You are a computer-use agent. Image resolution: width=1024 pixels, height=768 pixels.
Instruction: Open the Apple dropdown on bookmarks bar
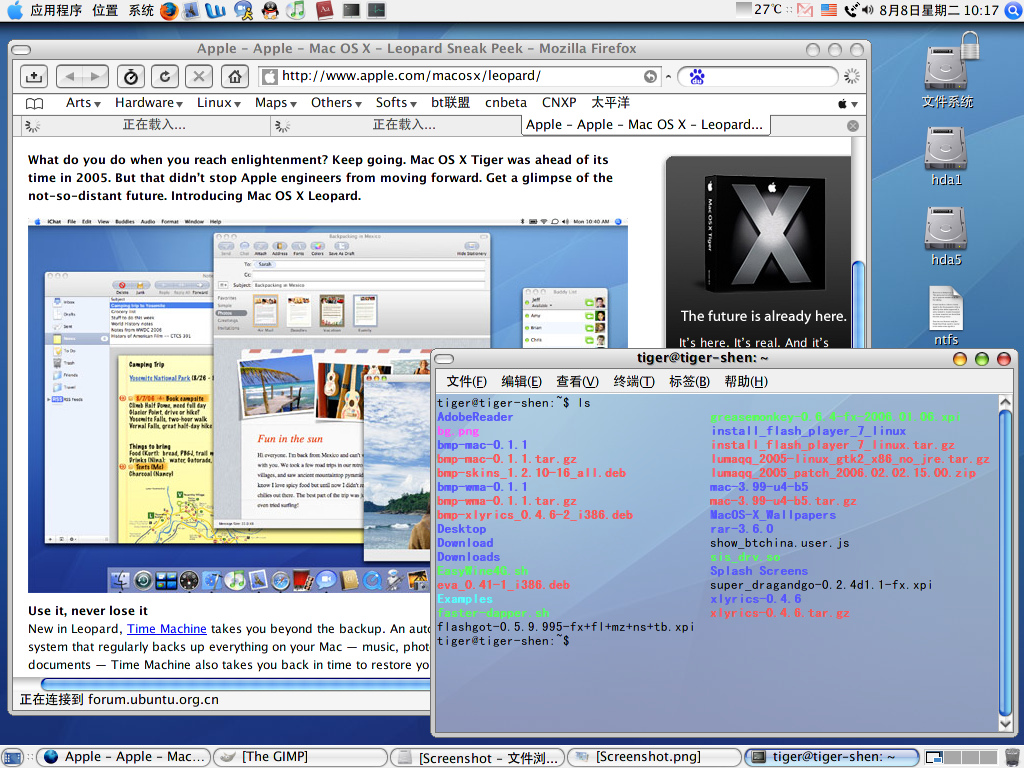tap(848, 104)
